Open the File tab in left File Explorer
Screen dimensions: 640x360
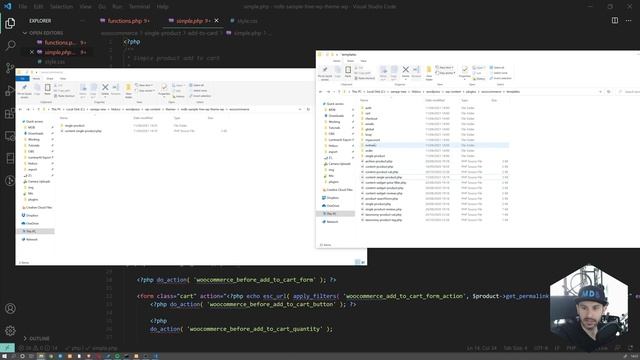(x=23, y=78)
